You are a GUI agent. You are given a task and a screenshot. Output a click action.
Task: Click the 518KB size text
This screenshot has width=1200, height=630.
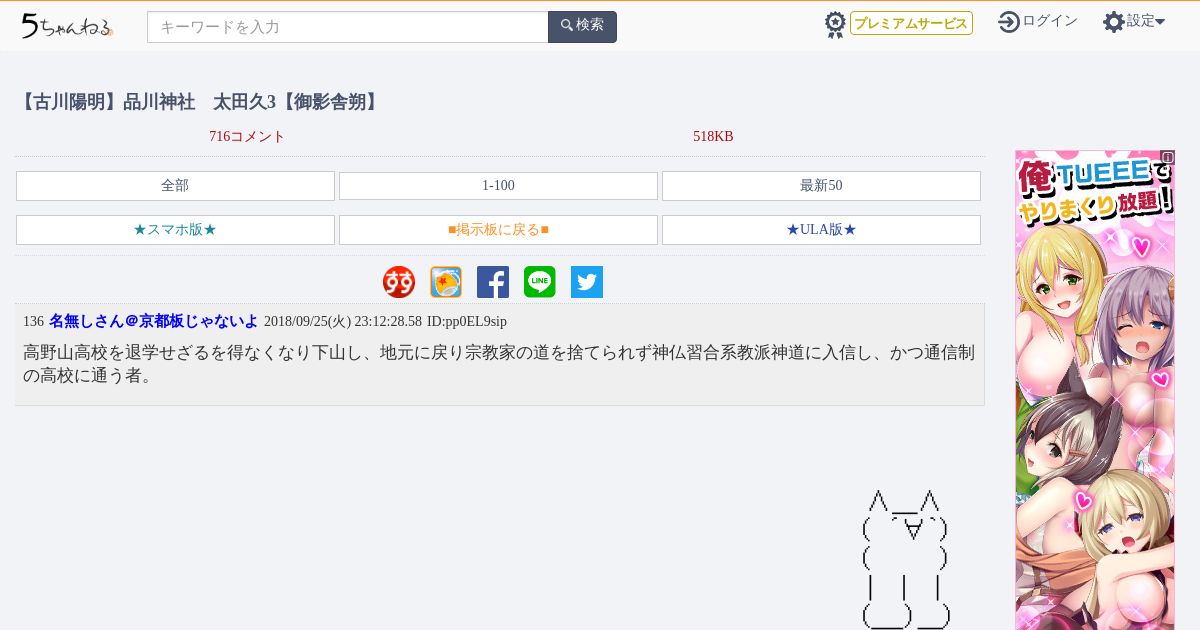pyautogui.click(x=713, y=136)
